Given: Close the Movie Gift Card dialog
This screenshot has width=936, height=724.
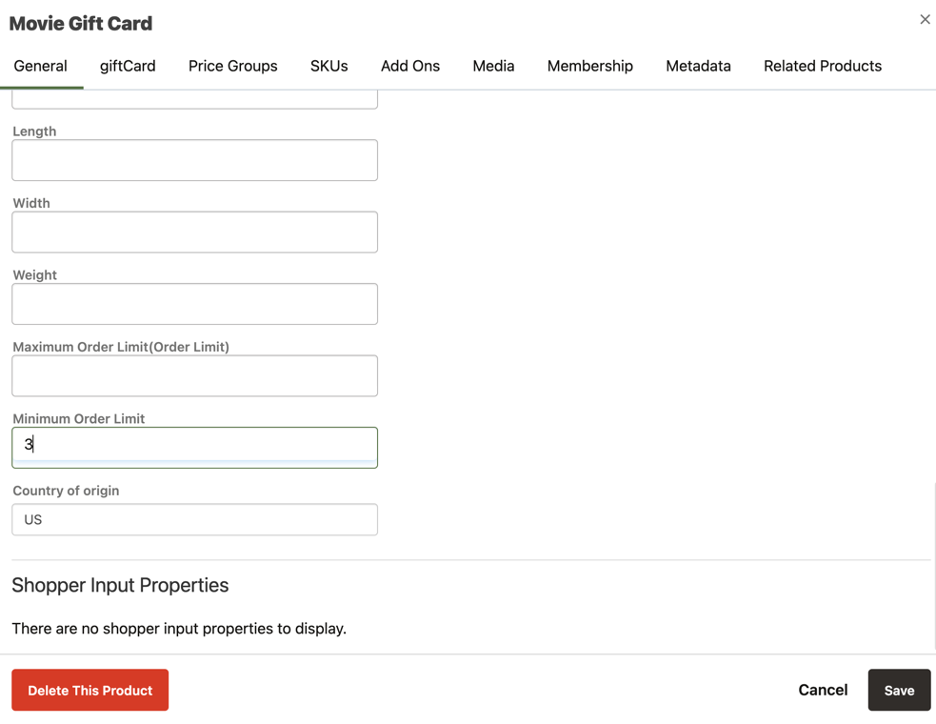Looking at the screenshot, I should 925,20.
